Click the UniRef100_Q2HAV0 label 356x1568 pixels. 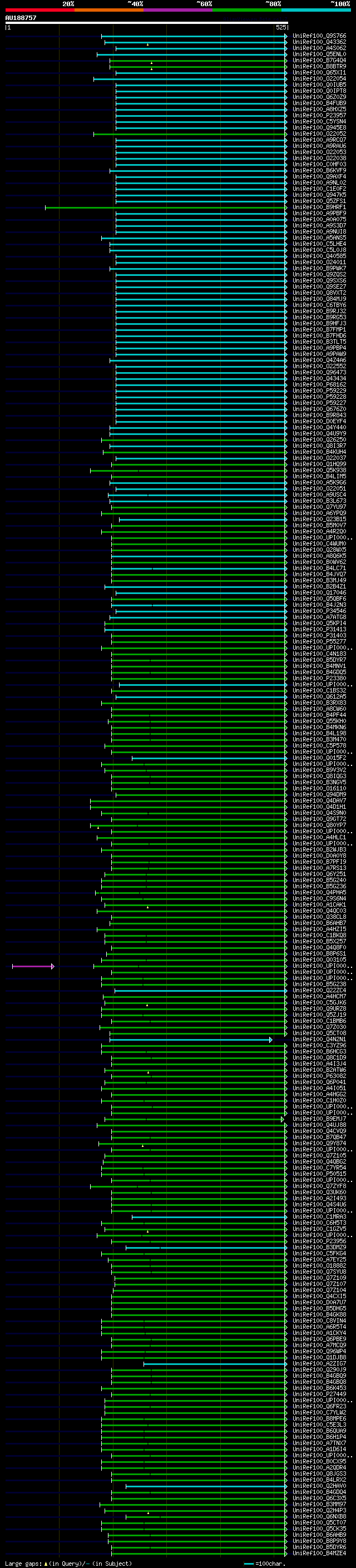pyautogui.click(x=319, y=1486)
